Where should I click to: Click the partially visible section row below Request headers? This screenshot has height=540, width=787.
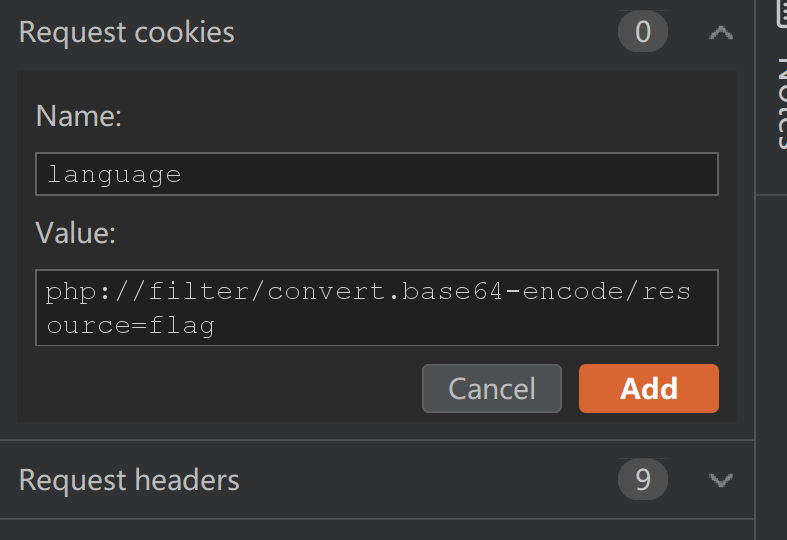click(377, 530)
